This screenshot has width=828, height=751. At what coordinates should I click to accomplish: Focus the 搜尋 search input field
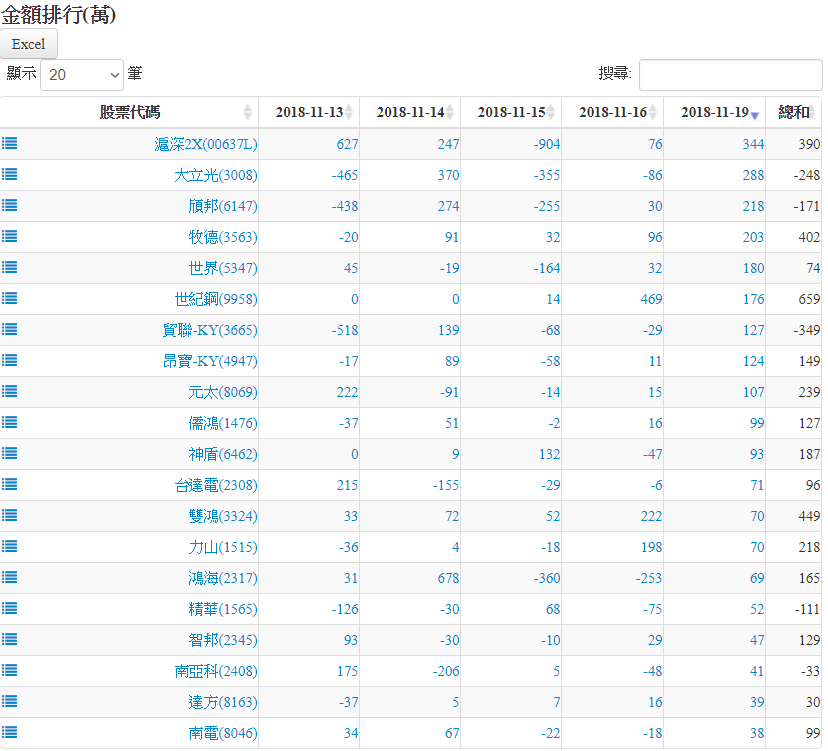[729, 75]
